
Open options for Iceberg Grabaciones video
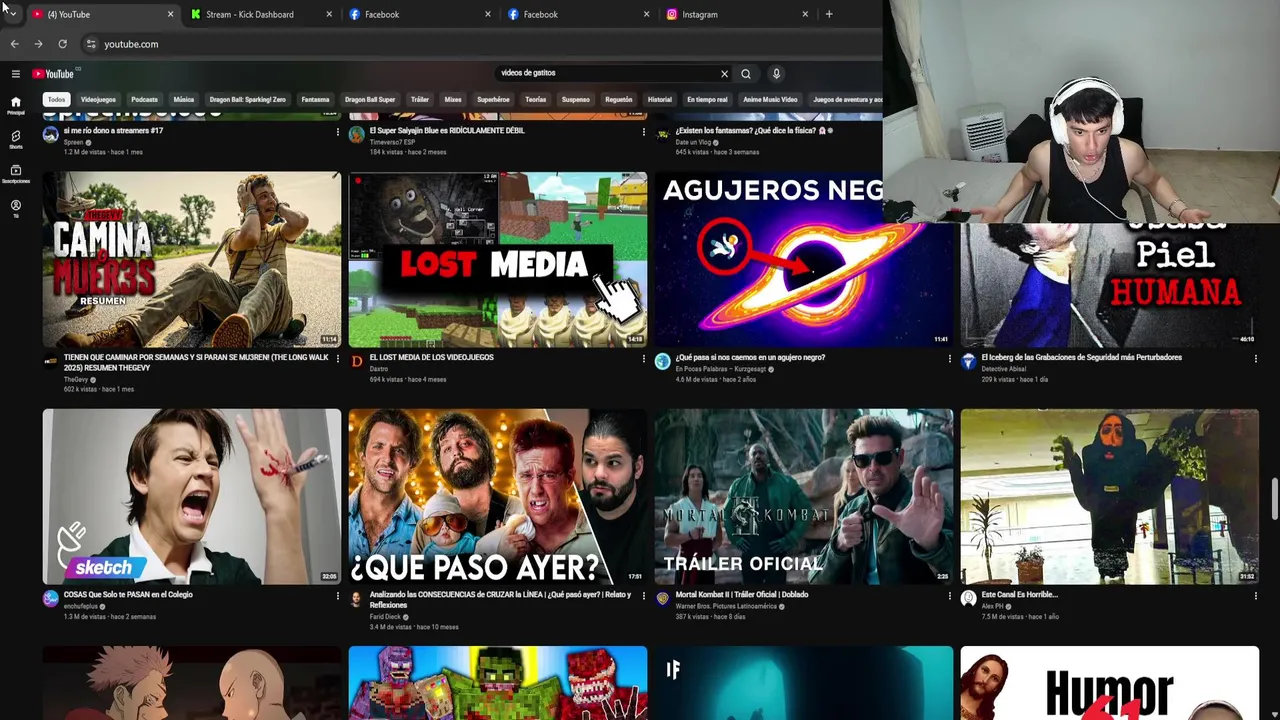tap(1255, 359)
